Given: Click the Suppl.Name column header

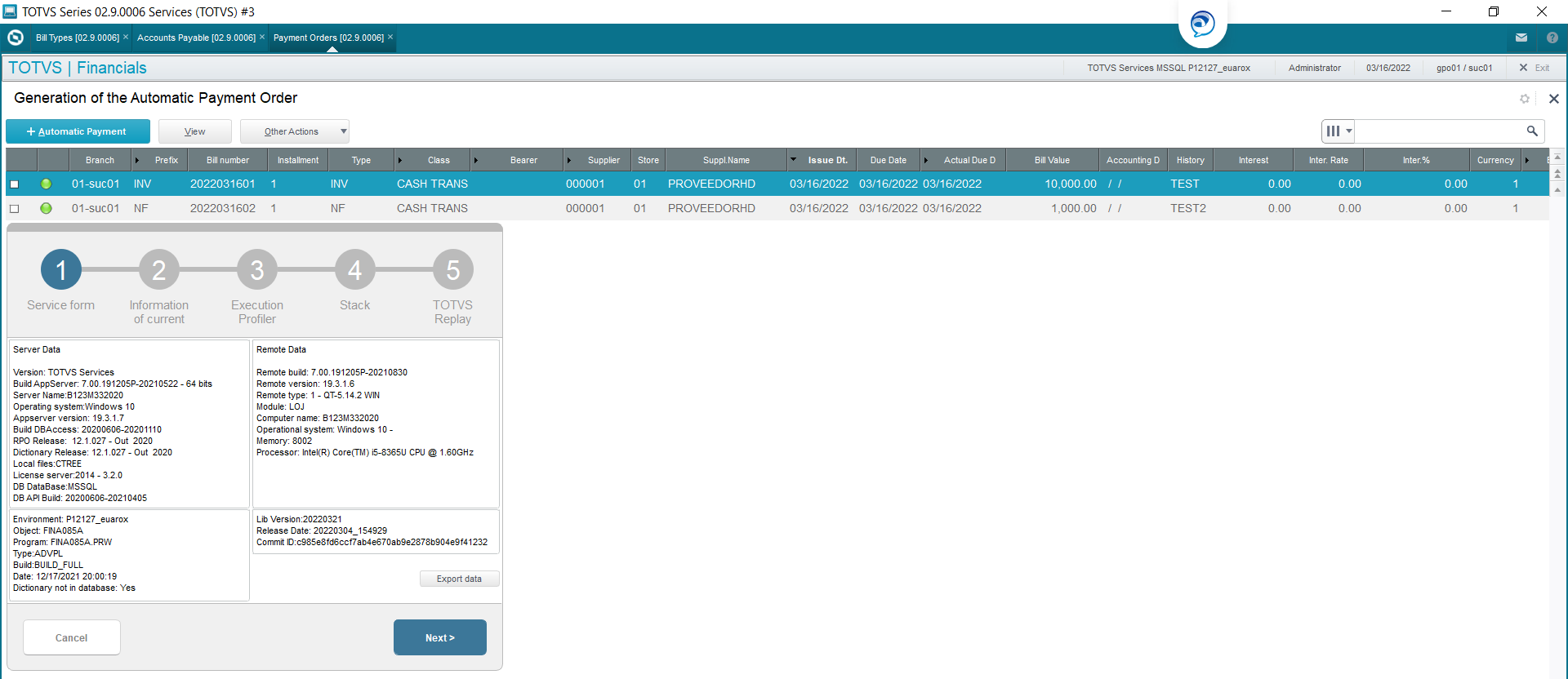Looking at the screenshot, I should (x=726, y=160).
